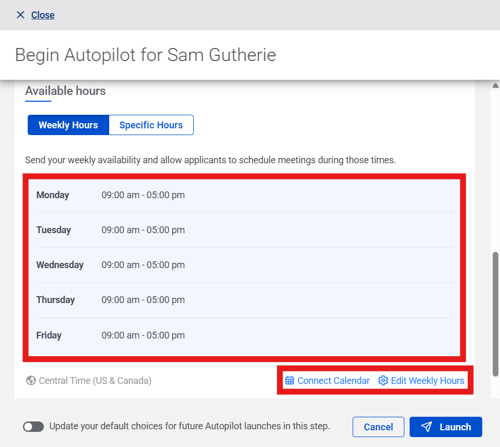This screenshot has width=500, height=447.
Task: Launch Autopilot with the Launch button
Action: pos(446,427)
